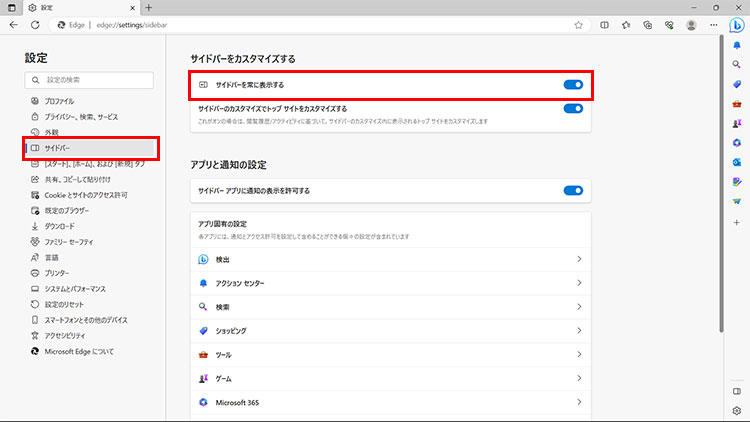This screenshot has width=750, height=422.
Task: Click the plus icon to add sidebar app
Action: (x=736, y=222)
